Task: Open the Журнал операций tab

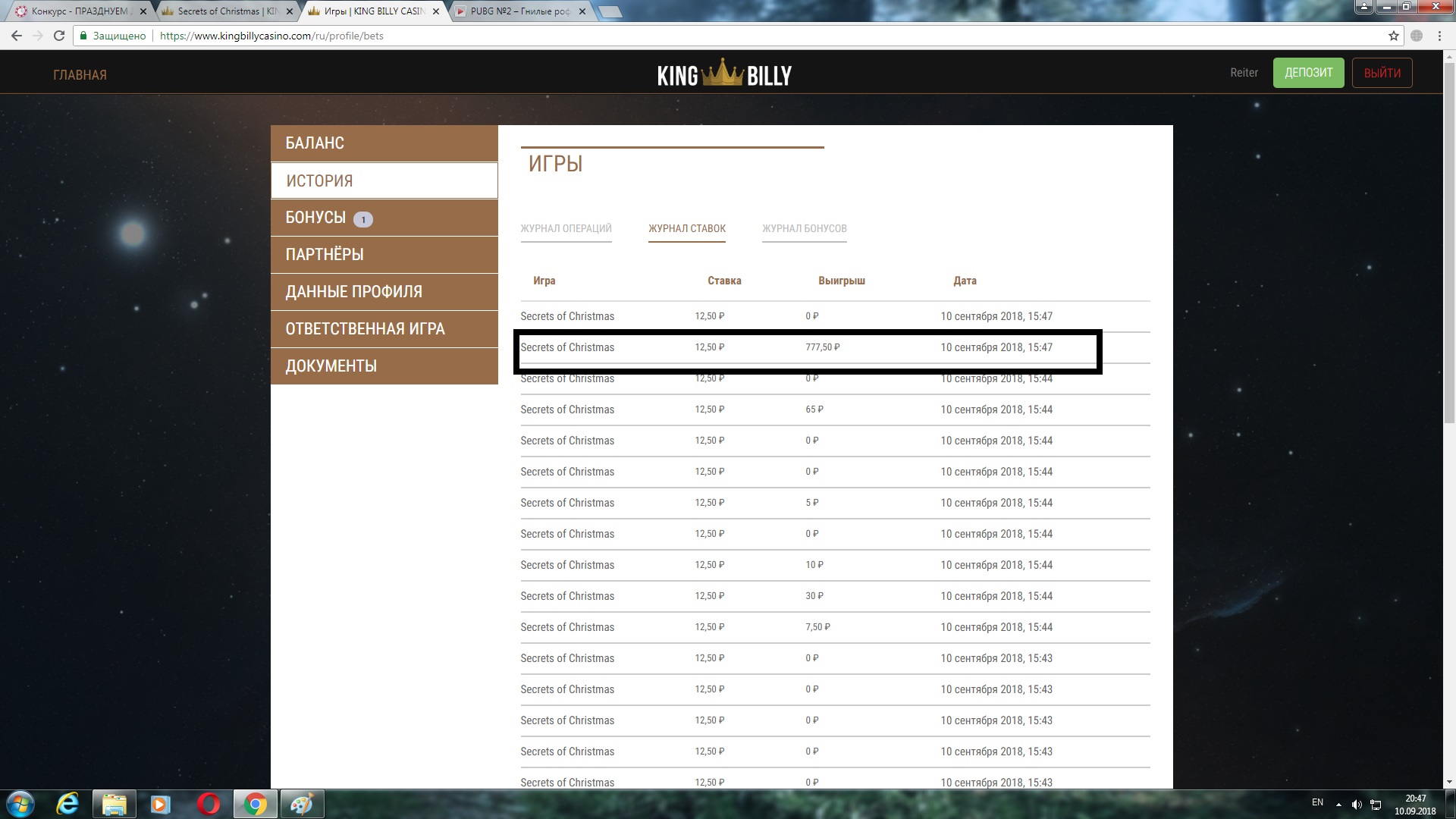Action: coord(566,228)
